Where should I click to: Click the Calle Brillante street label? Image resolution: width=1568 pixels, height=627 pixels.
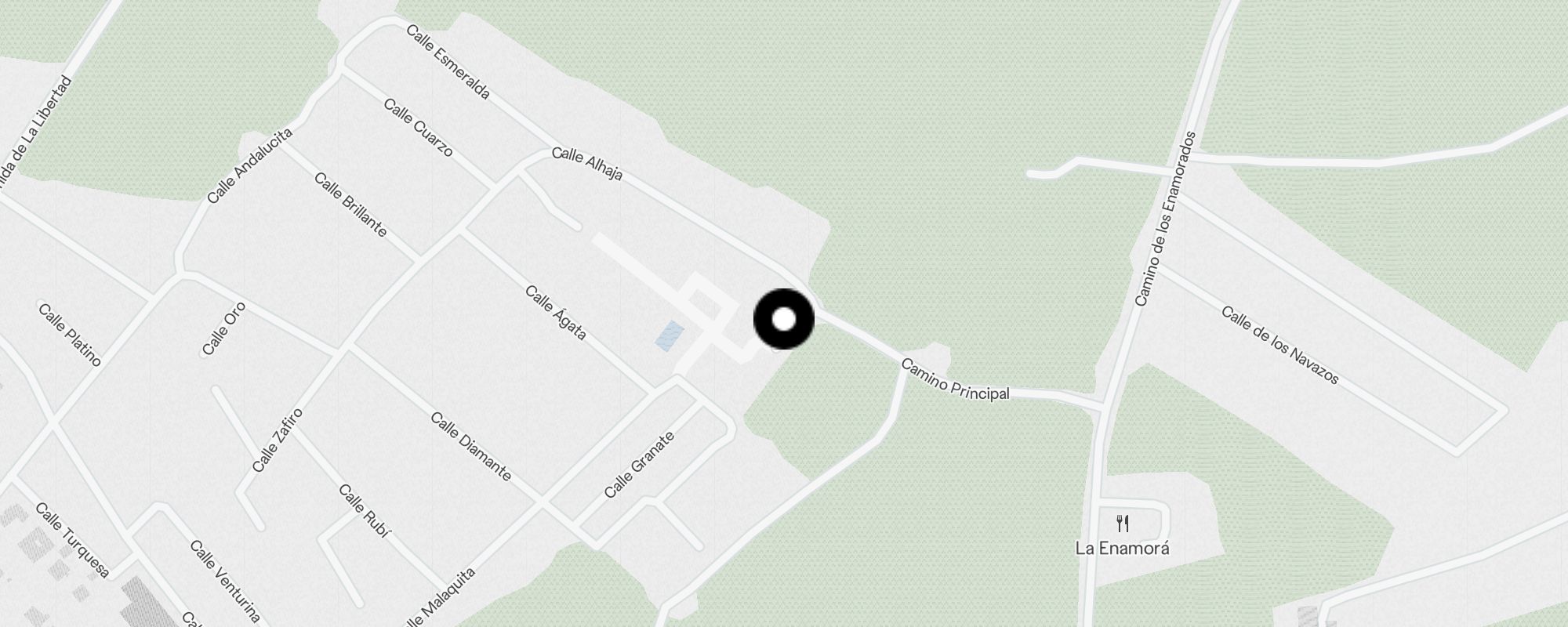click(x=350, y=205)
